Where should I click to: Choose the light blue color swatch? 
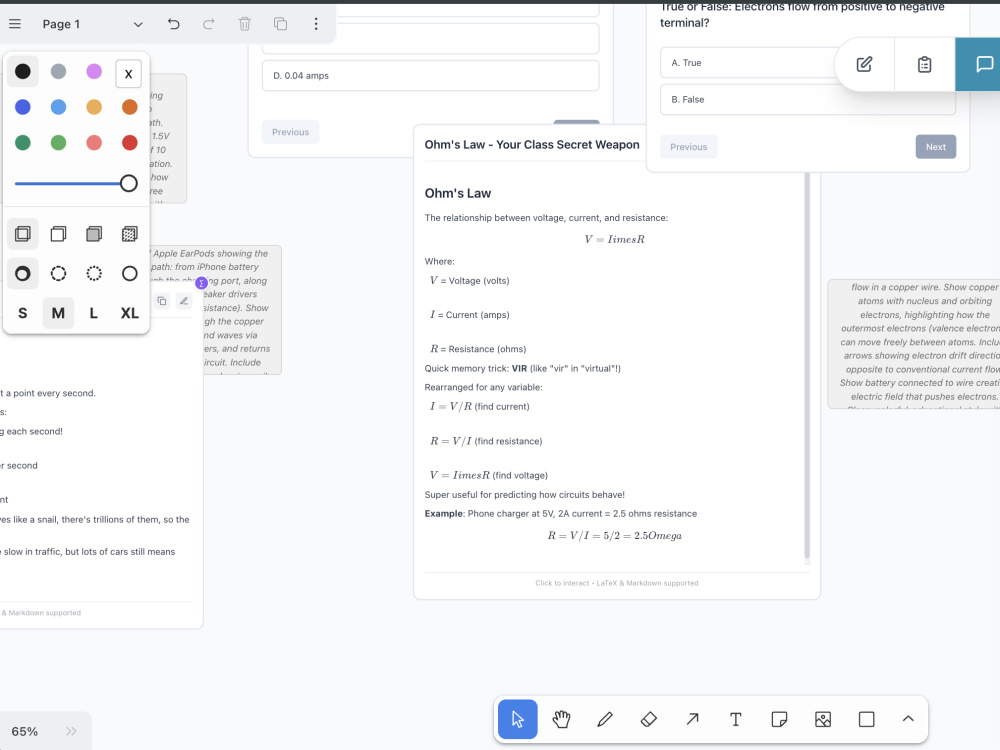(58, 107)
